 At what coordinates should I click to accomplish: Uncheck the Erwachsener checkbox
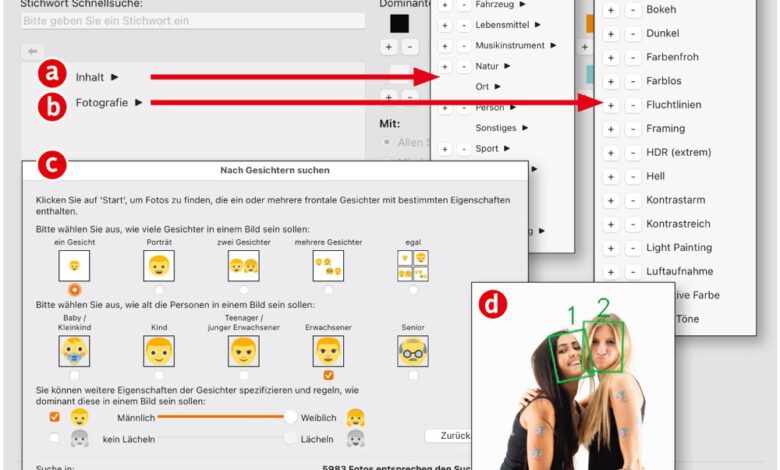[328, 375]
